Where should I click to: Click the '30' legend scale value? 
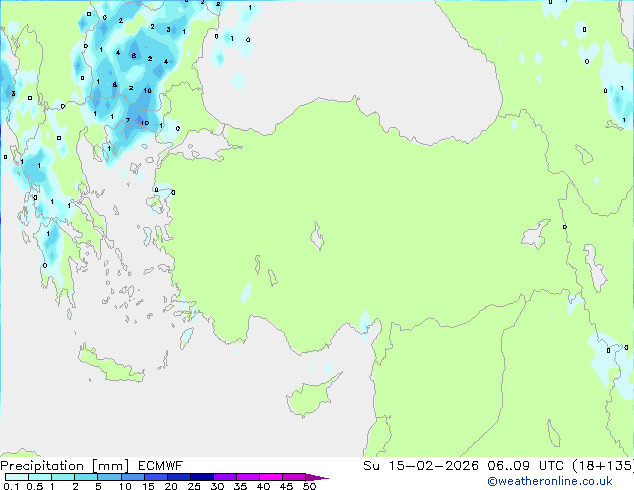[217, 486]
